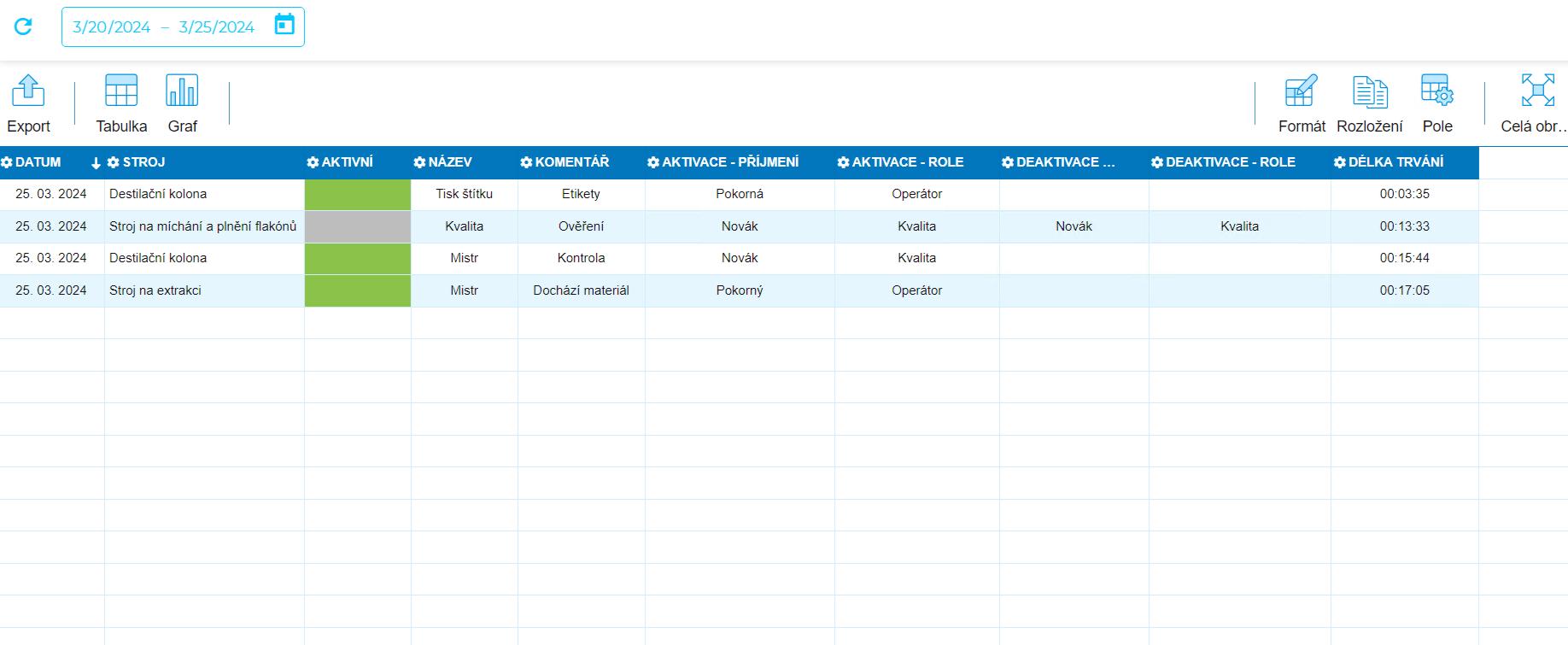1568x645 pixels.
Task: Sort by DEAKTIVACE - ROLE column header
Action: (x=1231, y=162)
